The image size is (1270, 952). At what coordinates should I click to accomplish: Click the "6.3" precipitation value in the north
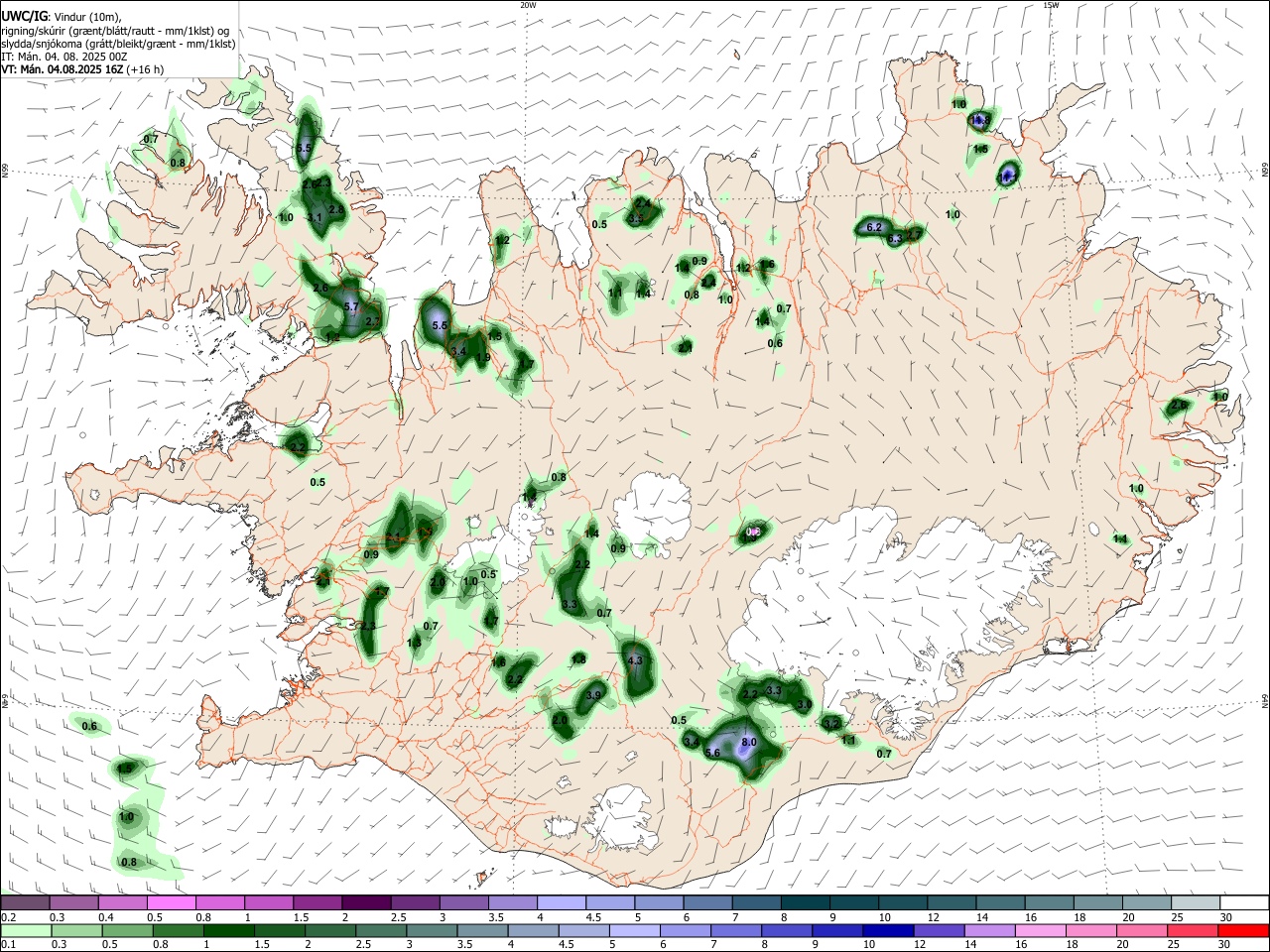click(x=895, y=239)
